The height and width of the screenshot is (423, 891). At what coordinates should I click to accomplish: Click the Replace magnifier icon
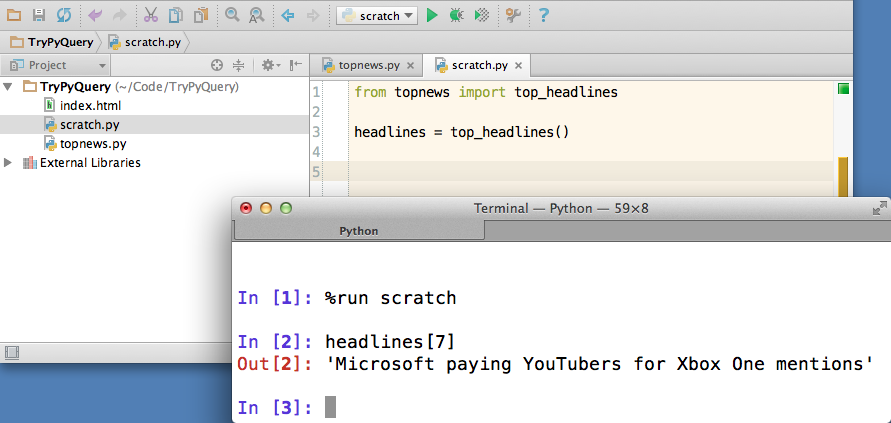pyautogui.click(x=256, y=15)
